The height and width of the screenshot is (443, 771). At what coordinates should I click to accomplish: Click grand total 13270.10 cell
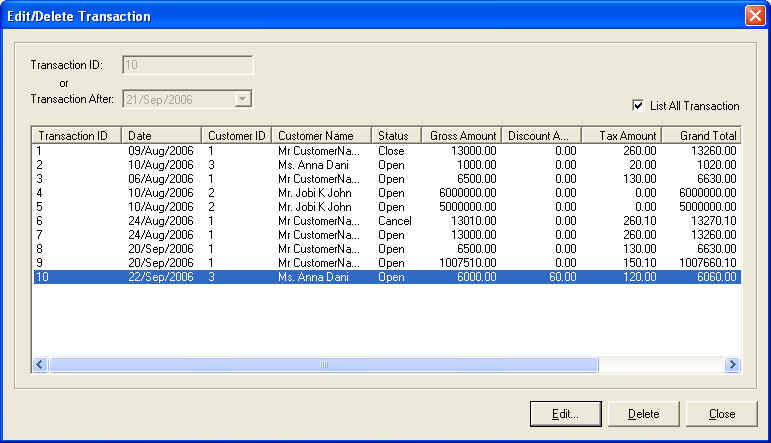click(713, 221)
